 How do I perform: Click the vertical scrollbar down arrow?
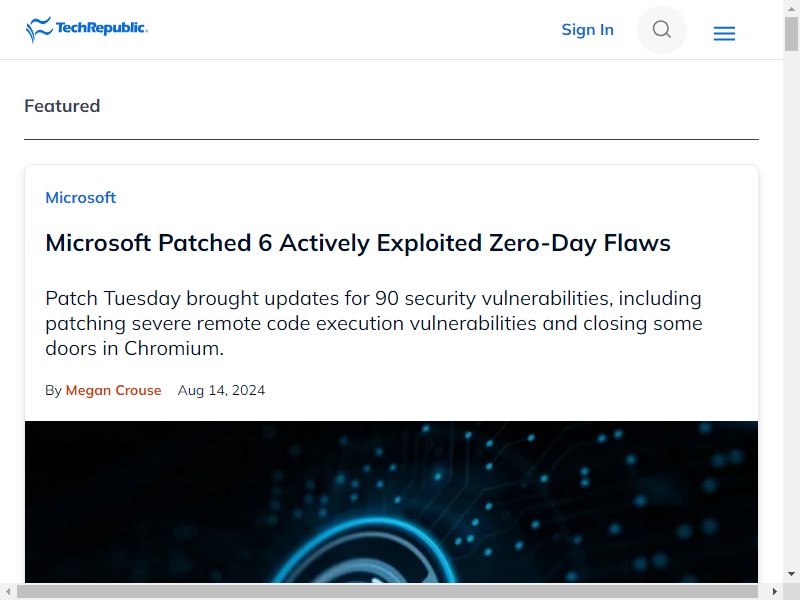791,574
